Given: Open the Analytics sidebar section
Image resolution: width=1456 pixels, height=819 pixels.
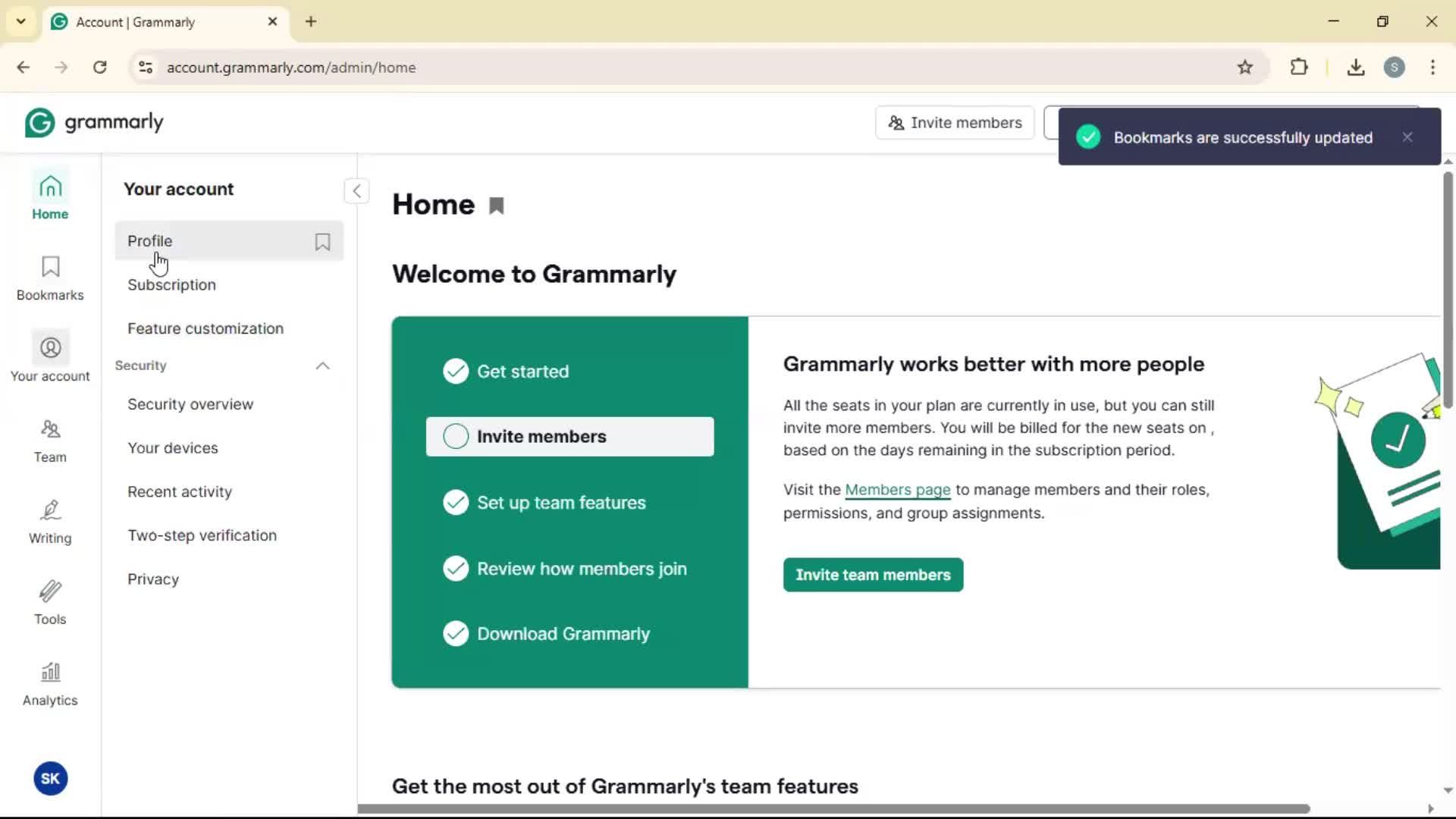Looking at the screenshot, I should [50, 684].
